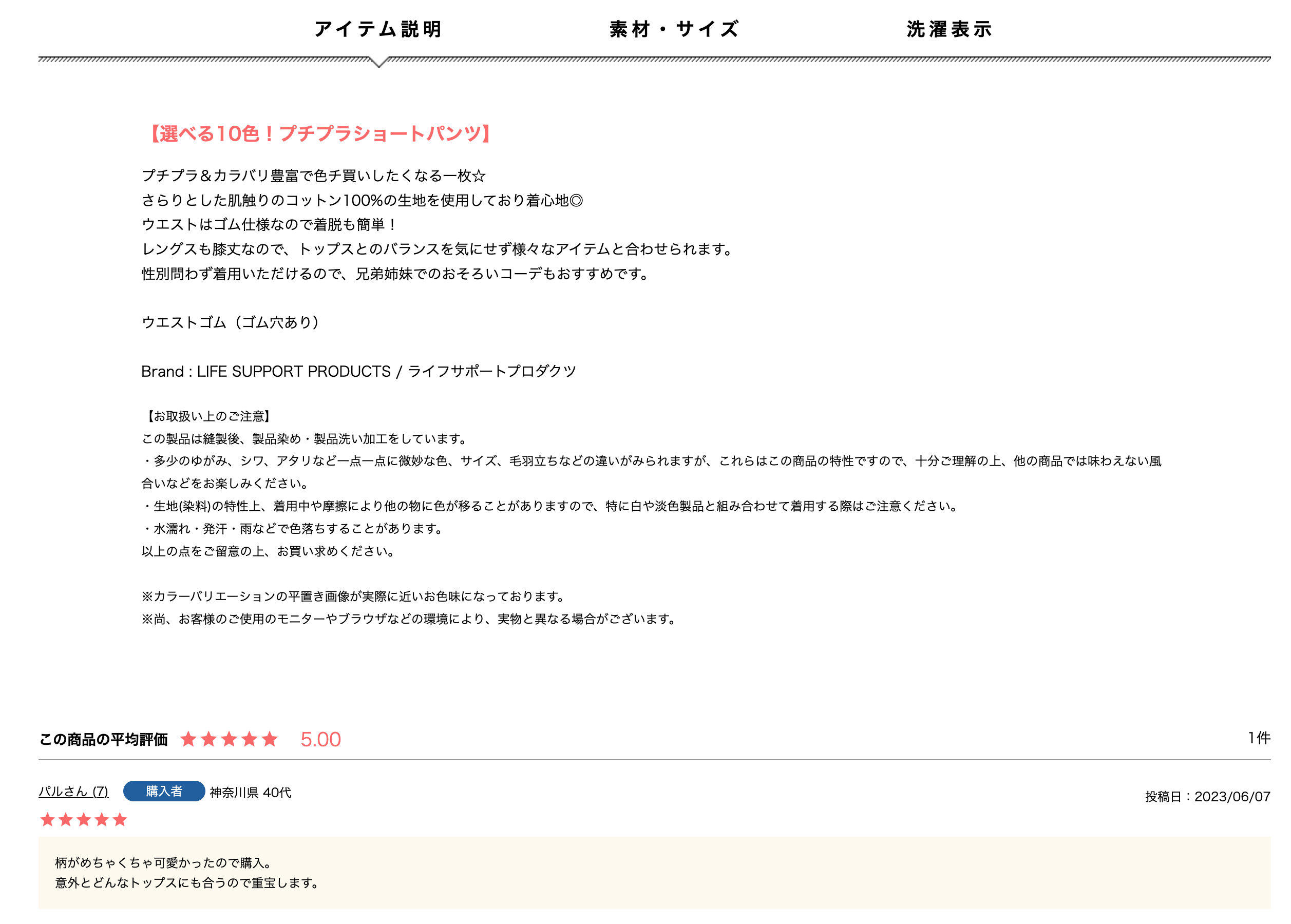Image resolution: width=1291 pixels, height=924 pixels.
Task: Click the line さらりとした肌触りのコットン100%
Action: pos(362,200)
